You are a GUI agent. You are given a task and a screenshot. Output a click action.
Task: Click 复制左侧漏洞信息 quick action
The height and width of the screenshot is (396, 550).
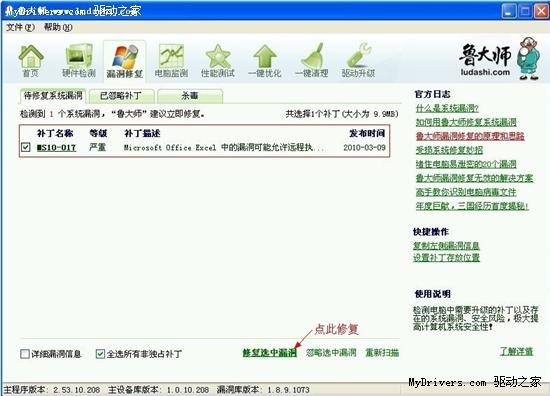pos(446,246)
